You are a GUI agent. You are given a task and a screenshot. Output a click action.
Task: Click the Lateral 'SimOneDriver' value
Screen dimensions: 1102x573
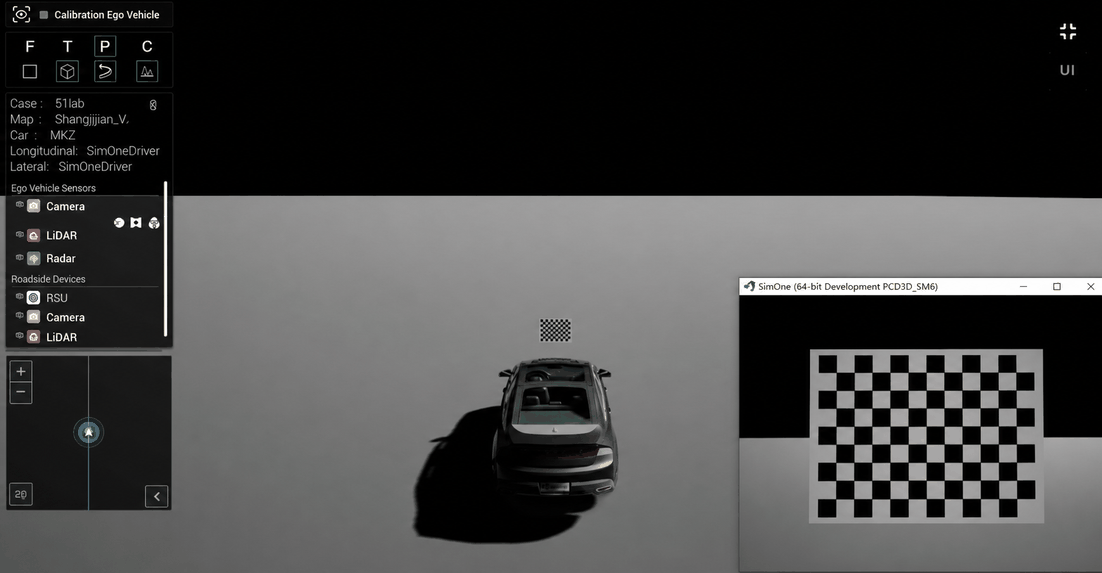pos(95,167)
